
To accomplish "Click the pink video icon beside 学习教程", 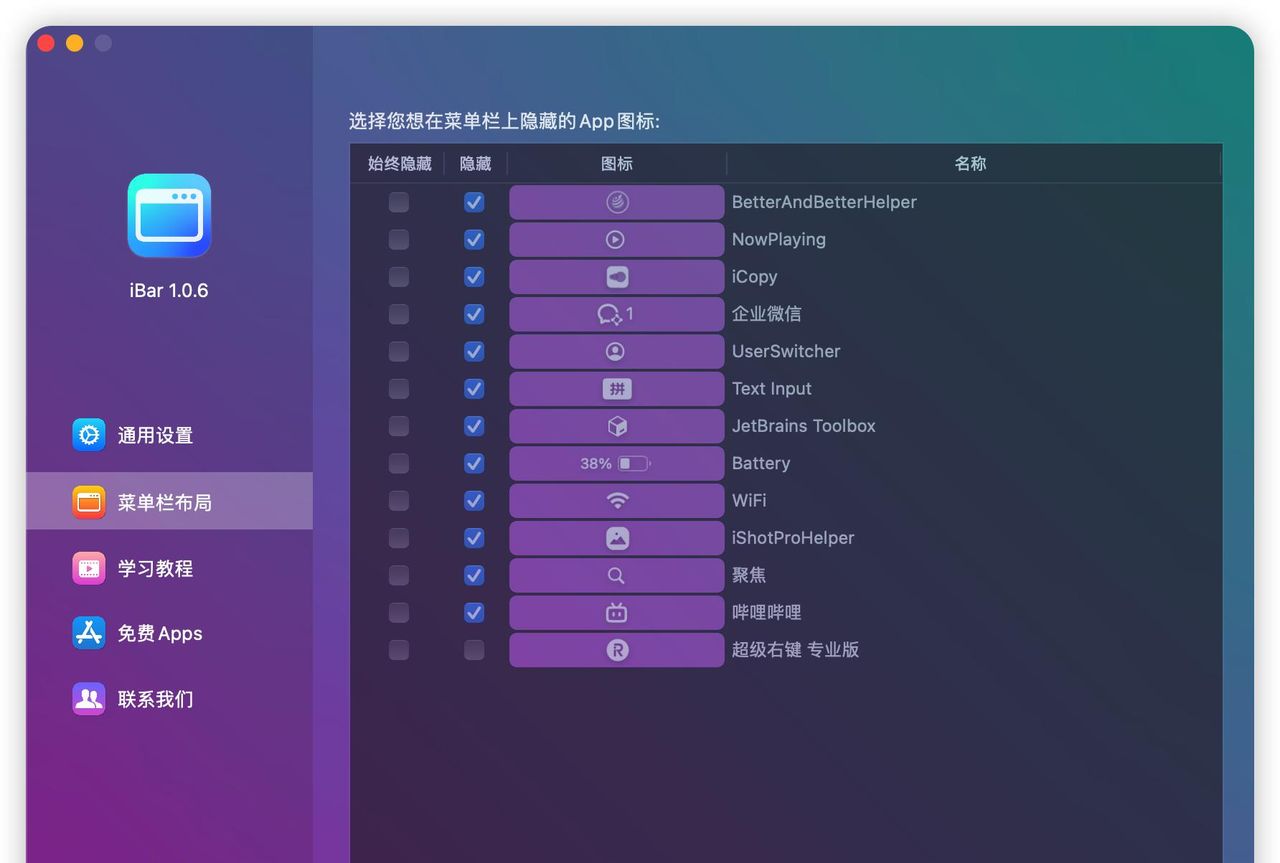I will [x=89, y=568].
